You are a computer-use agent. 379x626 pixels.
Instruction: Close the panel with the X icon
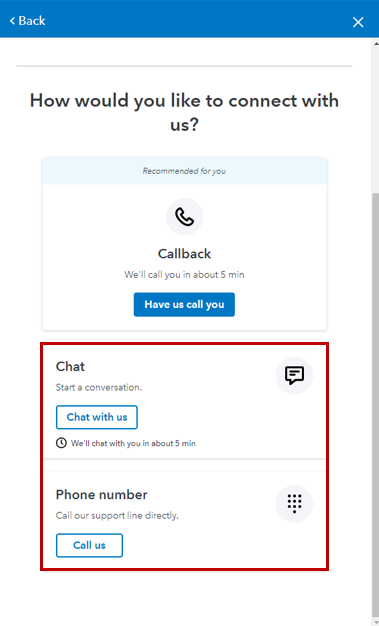pyautogui.click(x=358, y=22)
